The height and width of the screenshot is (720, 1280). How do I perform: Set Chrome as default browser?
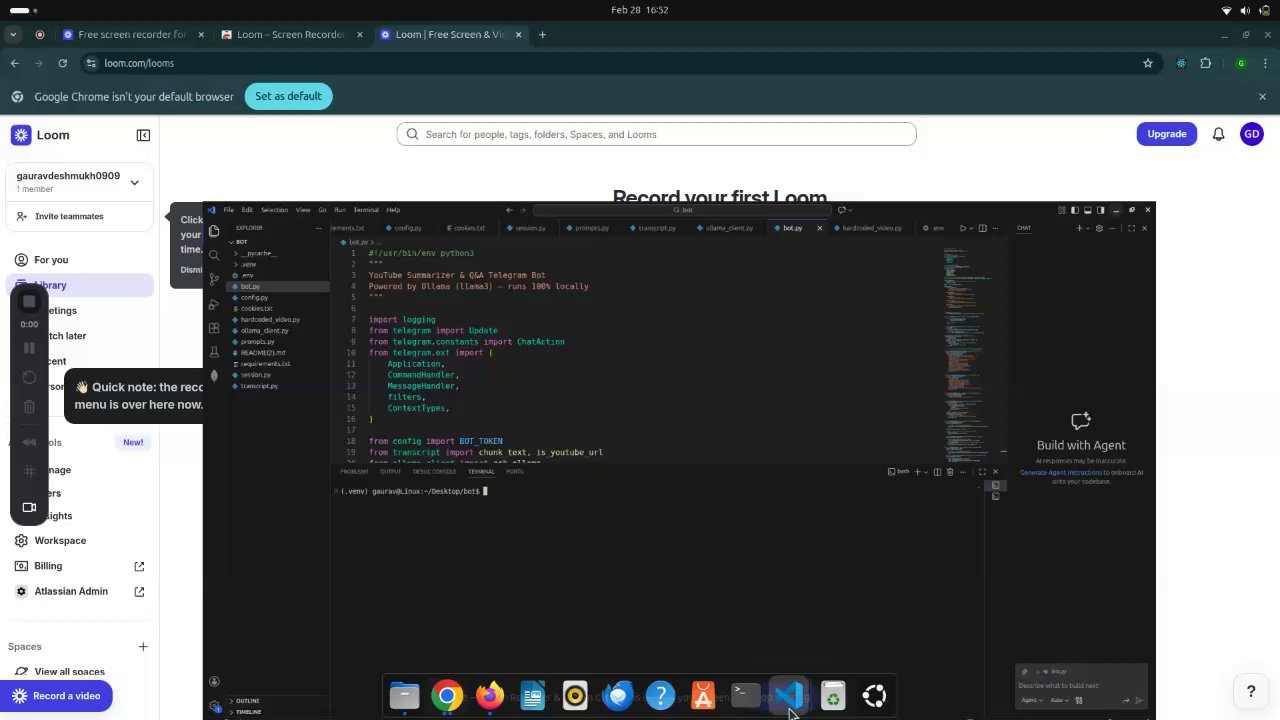pos(288,96)
